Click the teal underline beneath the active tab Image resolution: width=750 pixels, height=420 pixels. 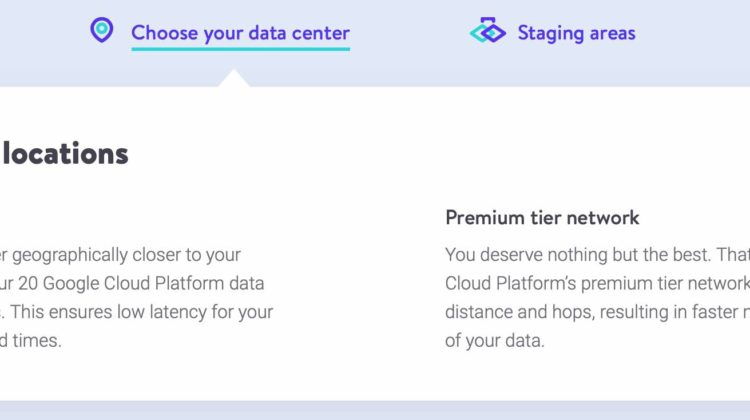tap(241, 49)
